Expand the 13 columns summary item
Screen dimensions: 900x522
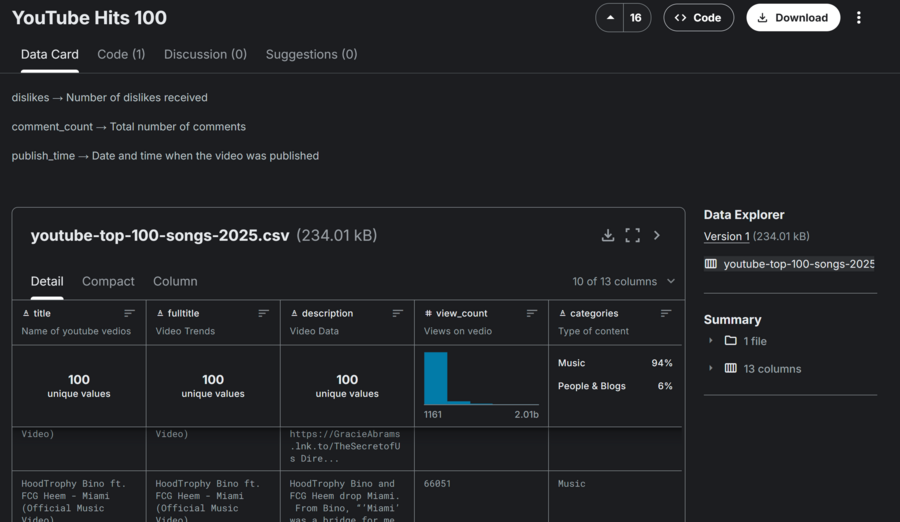pos(711,369)
